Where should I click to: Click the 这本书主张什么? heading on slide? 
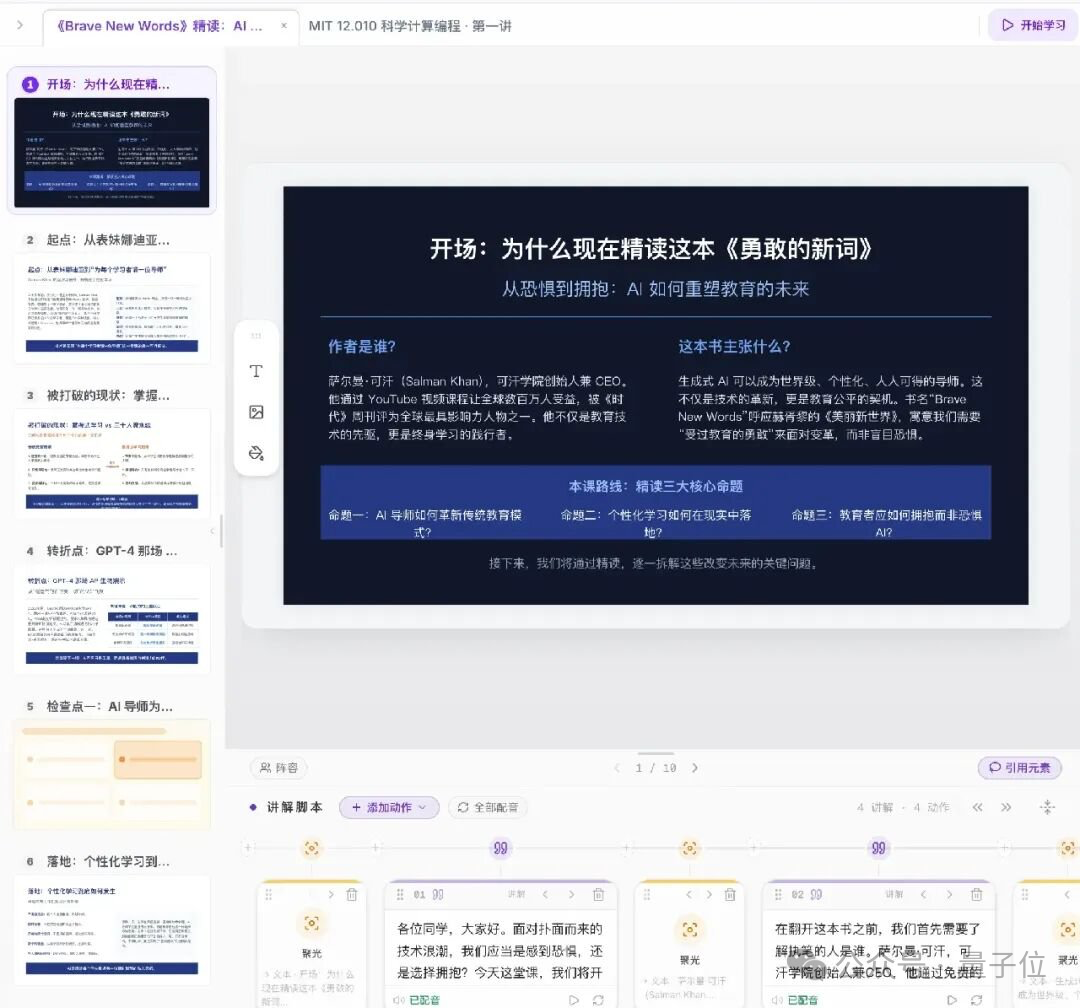pyautogui.click(x=734, y=347)
